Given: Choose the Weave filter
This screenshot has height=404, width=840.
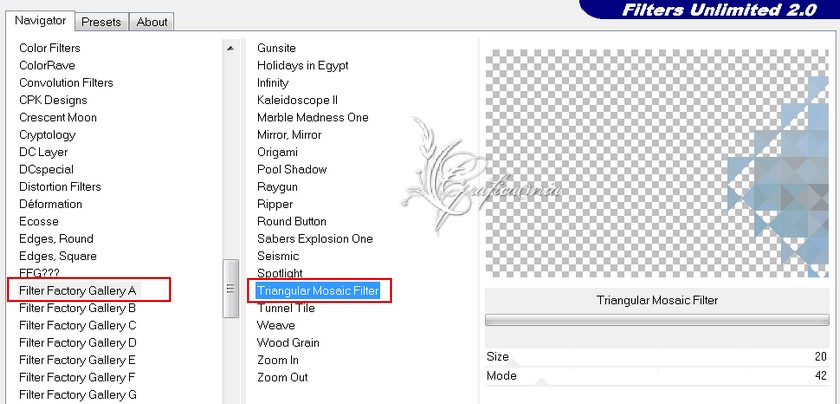Looking at the screenshot, I should pyautogui.click(x=276, y=325).
